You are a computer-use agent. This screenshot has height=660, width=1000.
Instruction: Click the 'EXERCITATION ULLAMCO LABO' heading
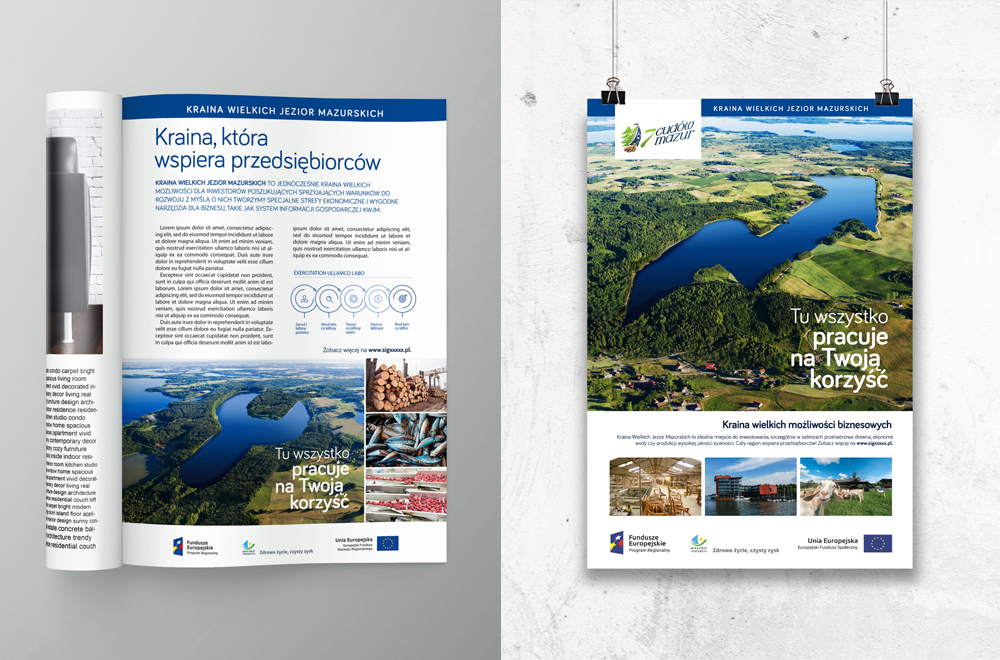[x=329, y=273]
